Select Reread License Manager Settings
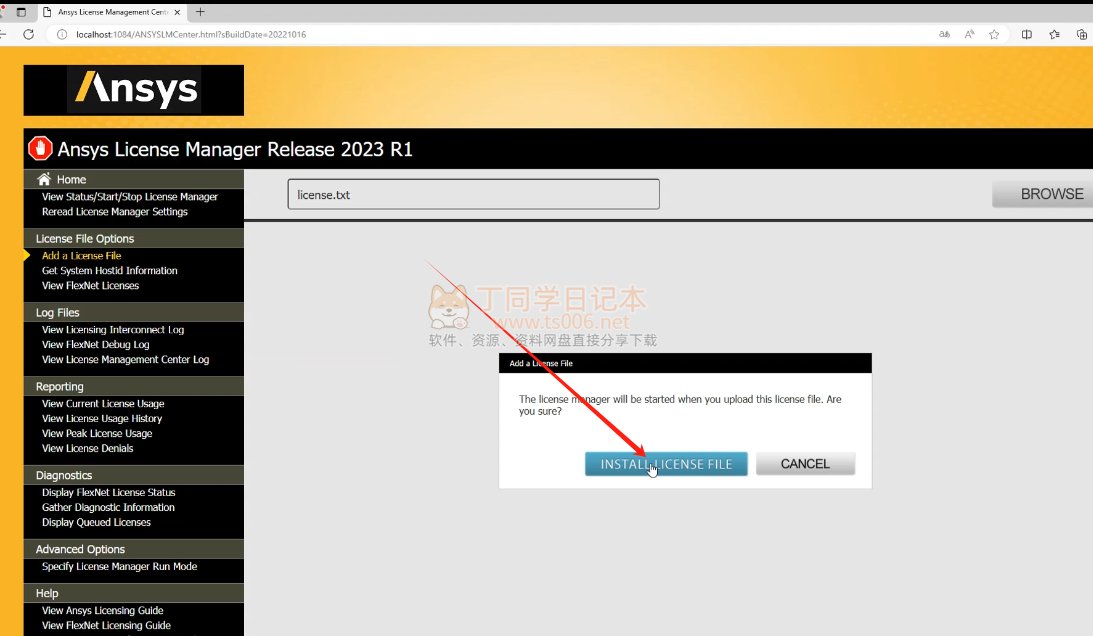 point(114,211)
